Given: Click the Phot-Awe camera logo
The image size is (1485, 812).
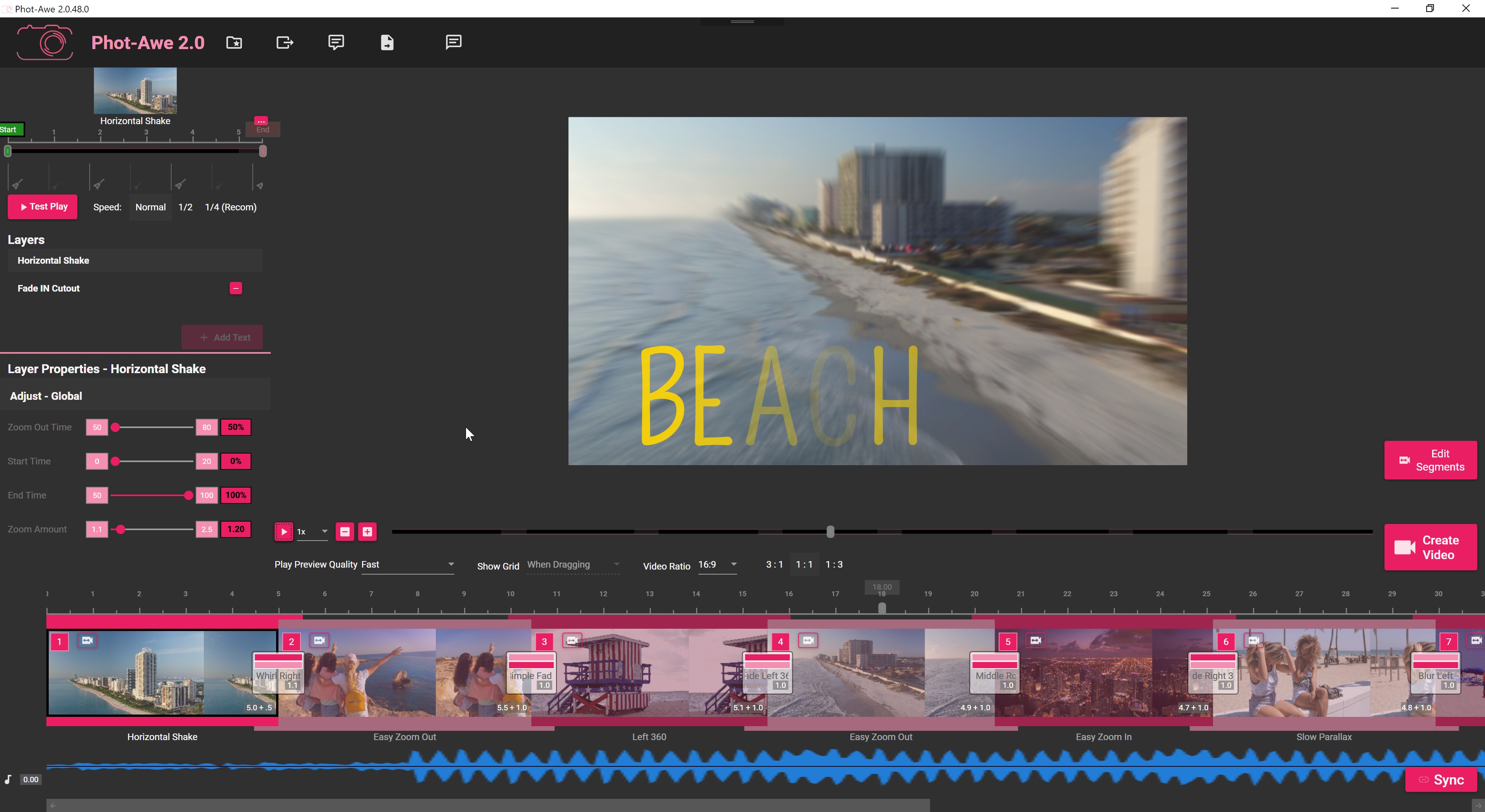Looking at the screenshot, I should tap(45, 42).
